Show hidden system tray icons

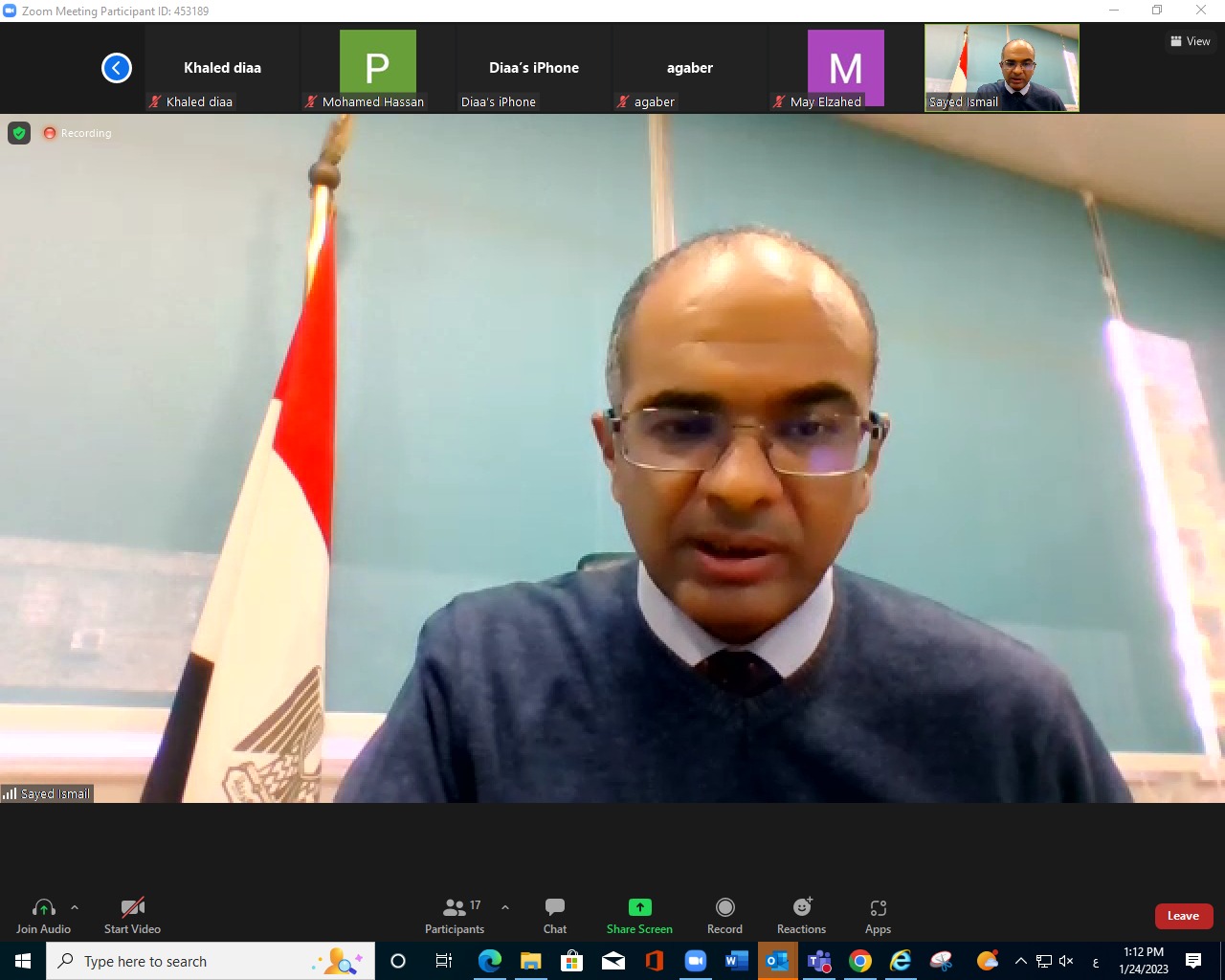pos(1020,961)
